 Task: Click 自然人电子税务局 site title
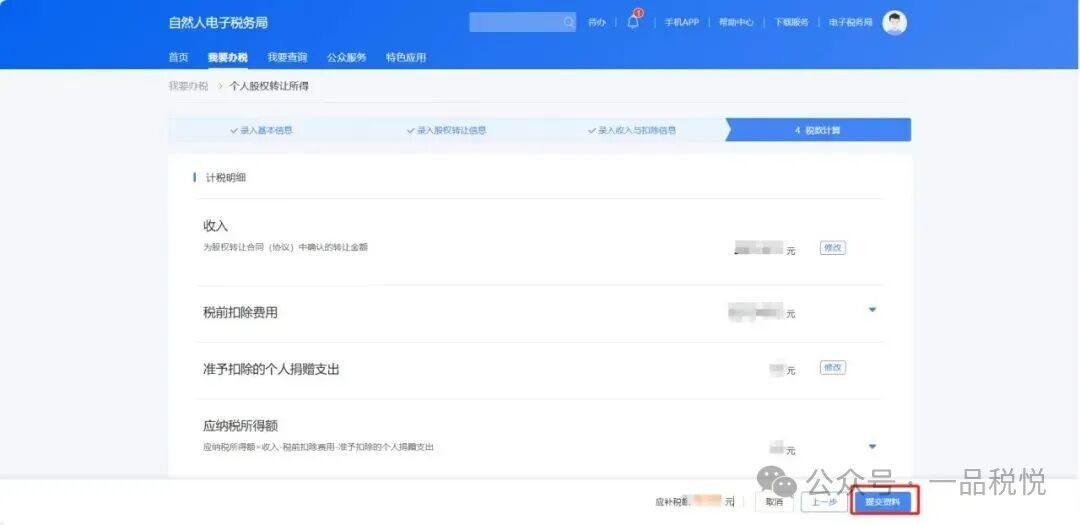218,23
